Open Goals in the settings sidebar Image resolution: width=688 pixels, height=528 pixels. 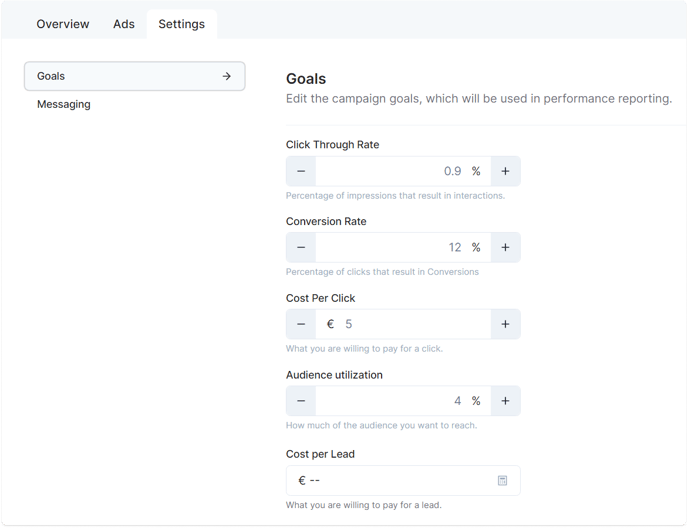[135, 76]
